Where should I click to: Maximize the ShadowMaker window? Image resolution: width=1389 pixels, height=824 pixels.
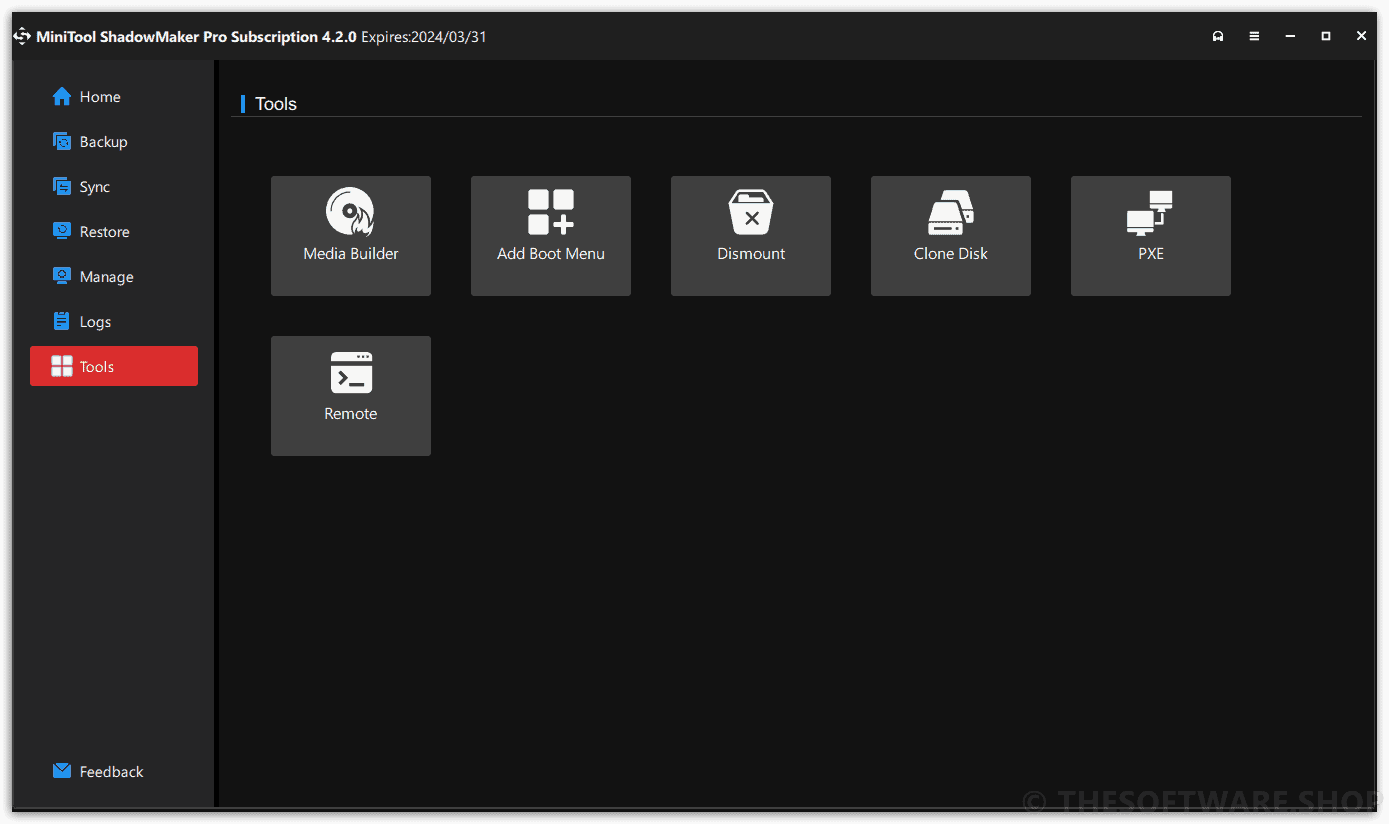click(x=1326, y=36)
